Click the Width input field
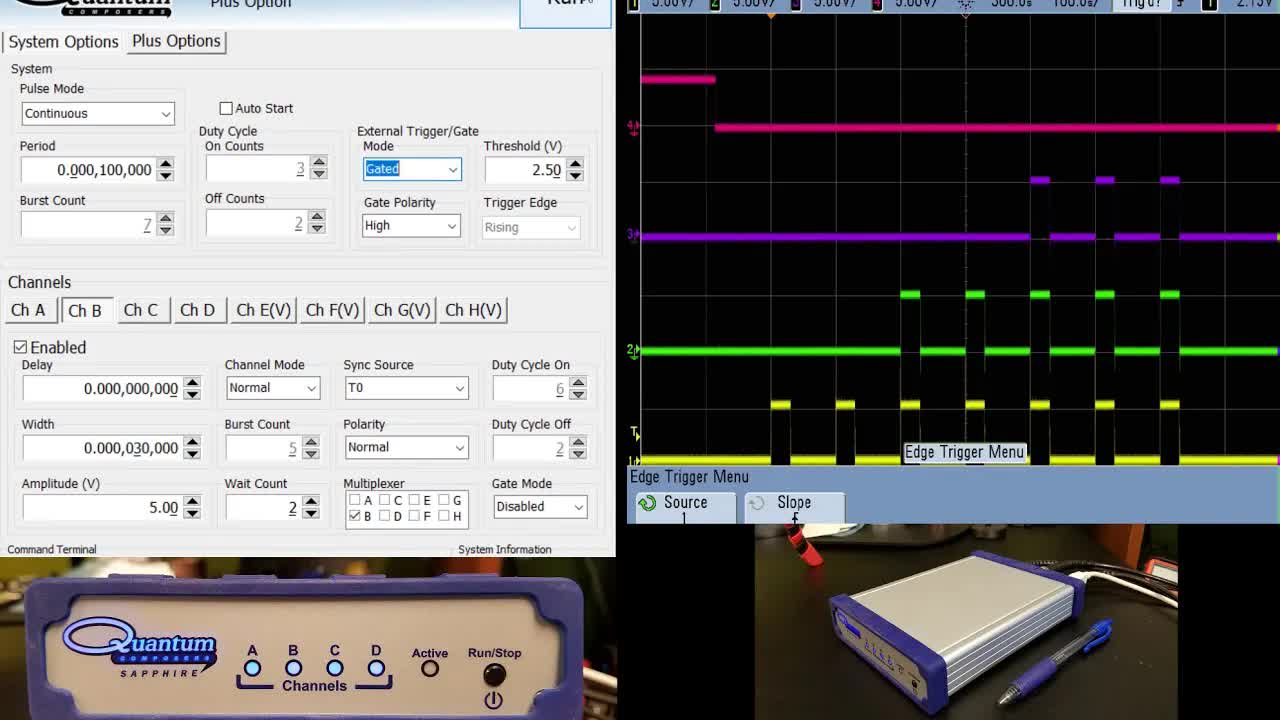The image size is (1280, 720). pyautogui.click(x=102, y=448)
